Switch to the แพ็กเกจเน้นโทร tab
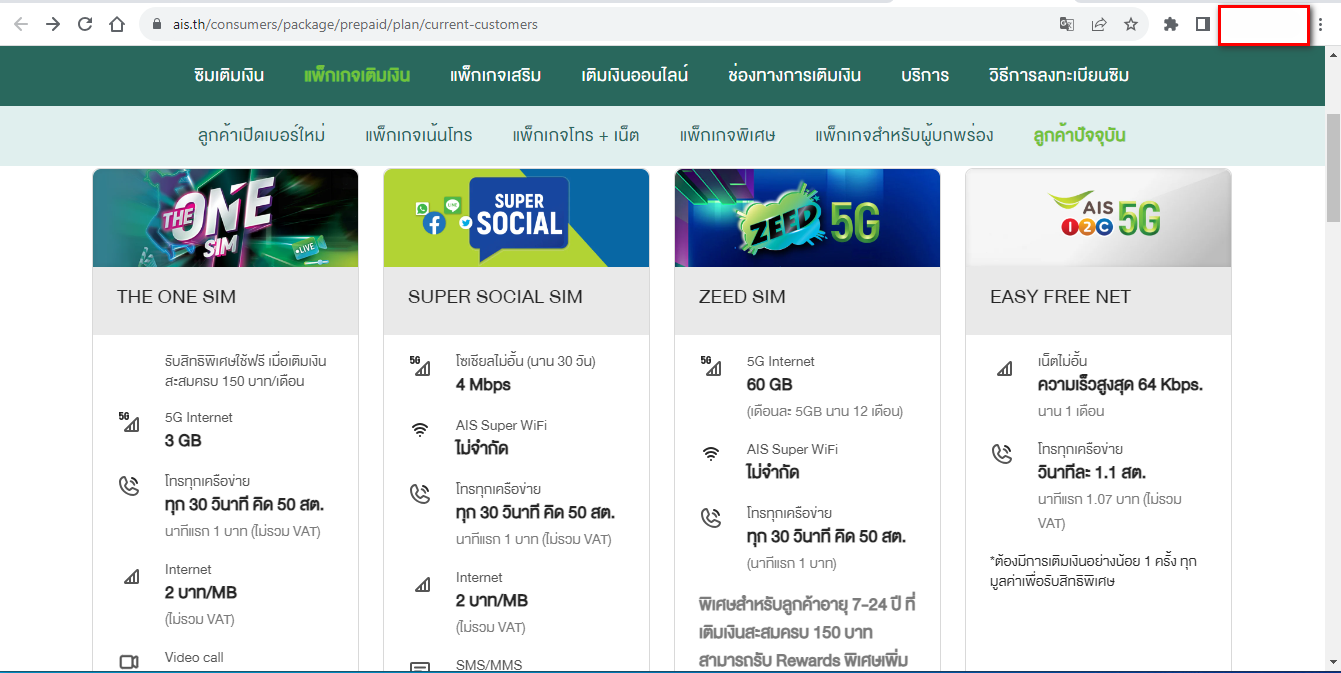This screenshot has width=1341, height=673. pos(419,135)
